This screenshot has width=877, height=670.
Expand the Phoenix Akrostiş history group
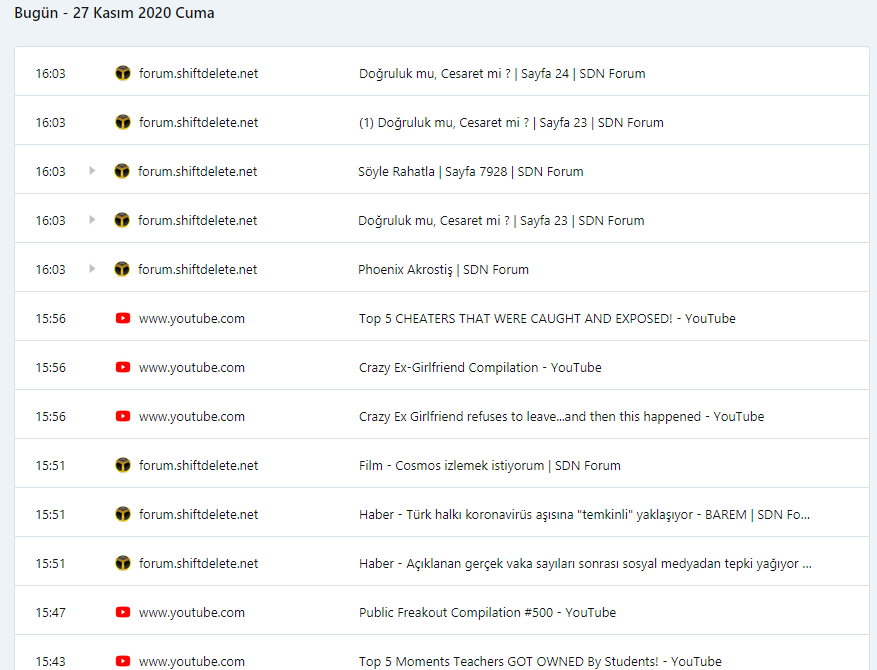[93, 269]
